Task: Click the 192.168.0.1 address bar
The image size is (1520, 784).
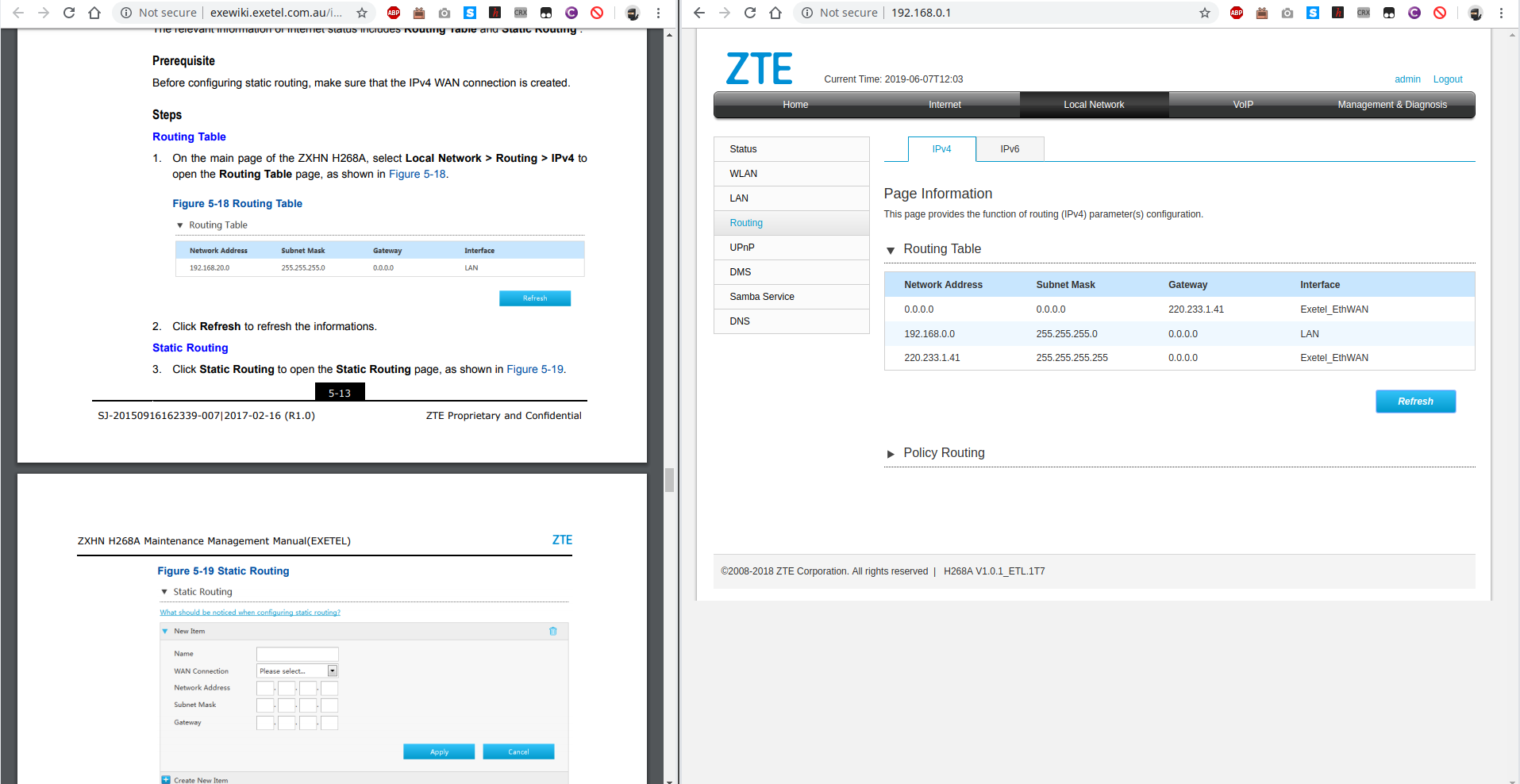Action: tap(921, 13)
